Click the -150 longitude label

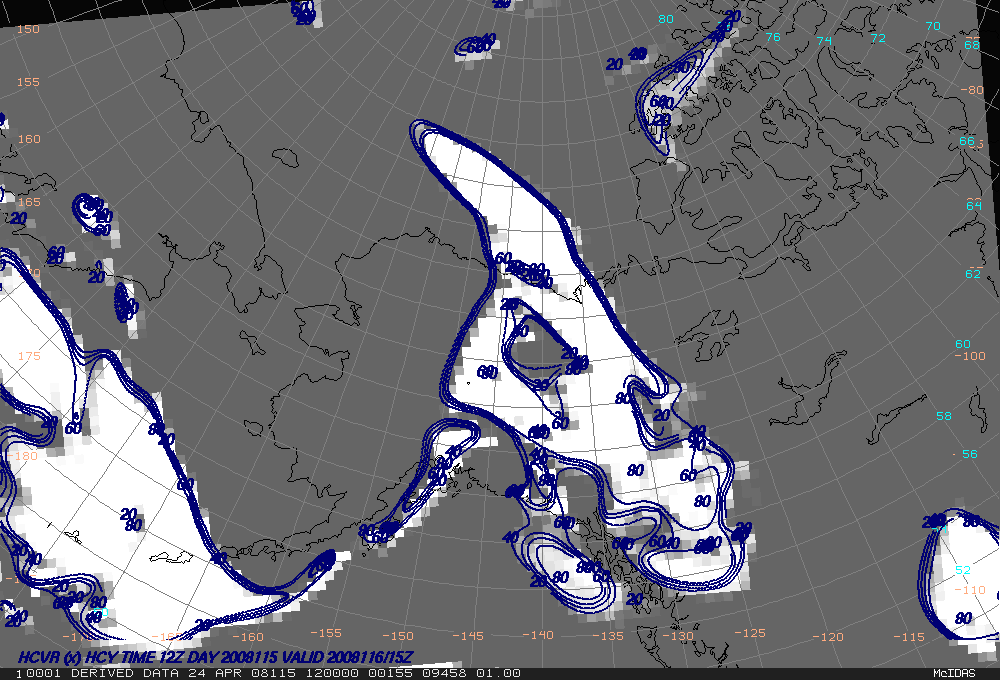[398, 635]
